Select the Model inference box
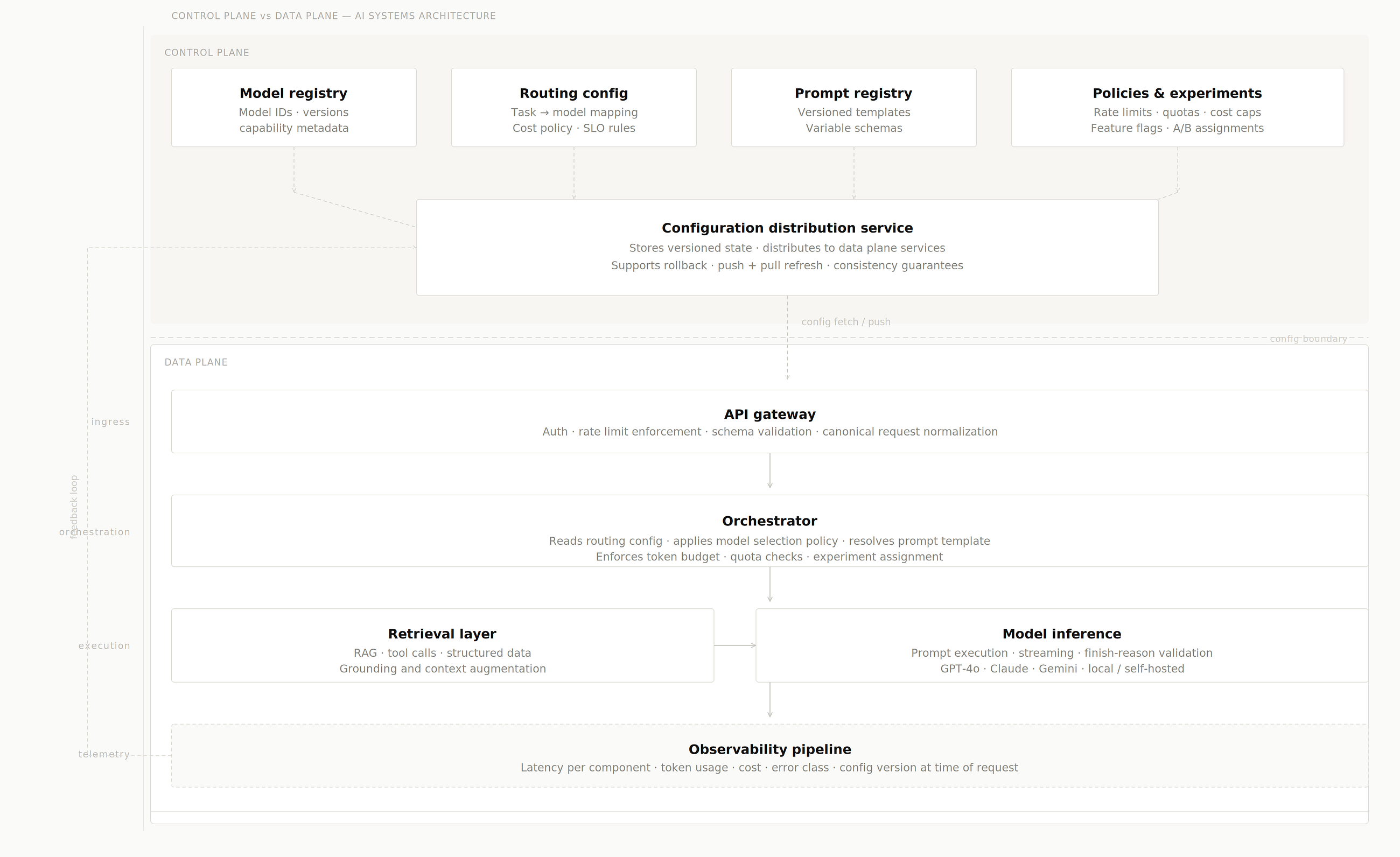The image size is (1400, 857). (x=1062, y=645)
